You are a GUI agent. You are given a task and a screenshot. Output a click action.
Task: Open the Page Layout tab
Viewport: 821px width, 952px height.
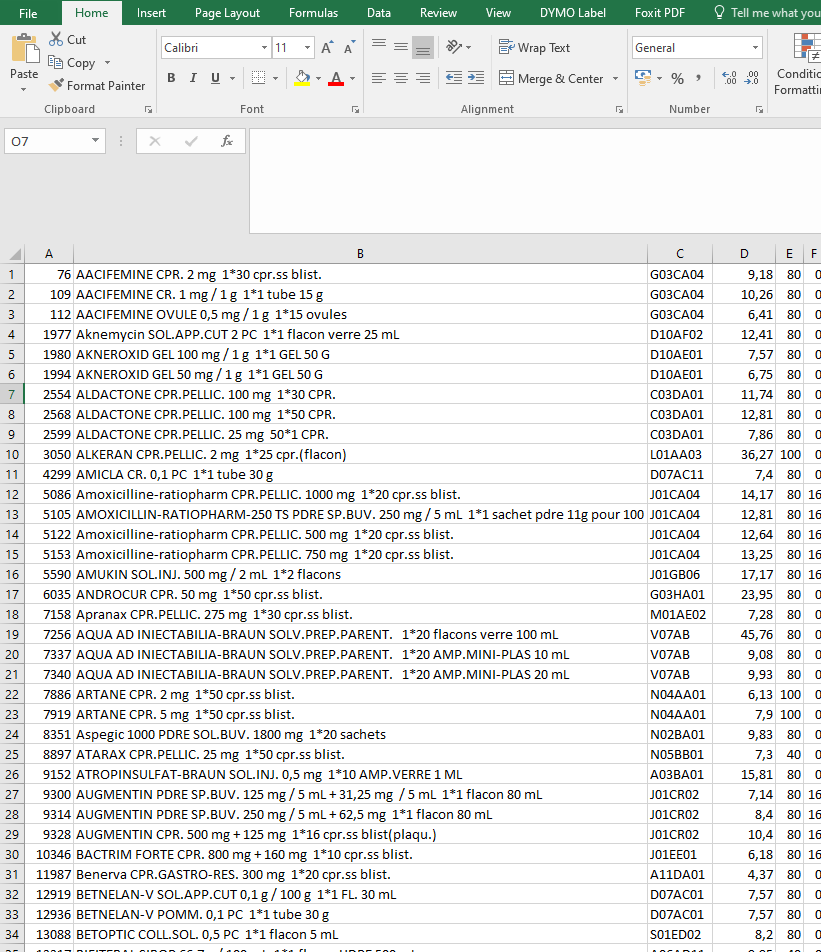tap(227, 13)
